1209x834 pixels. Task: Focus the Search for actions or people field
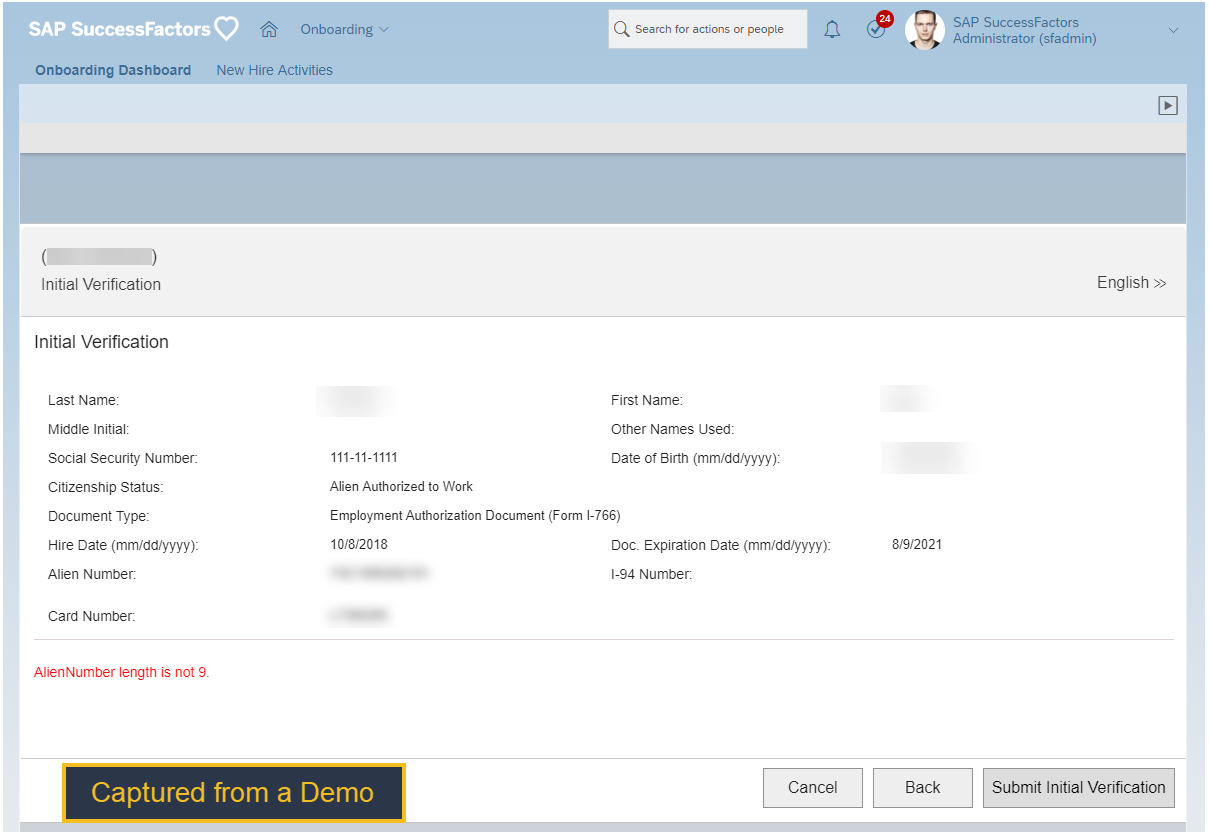tap(708, 29)
